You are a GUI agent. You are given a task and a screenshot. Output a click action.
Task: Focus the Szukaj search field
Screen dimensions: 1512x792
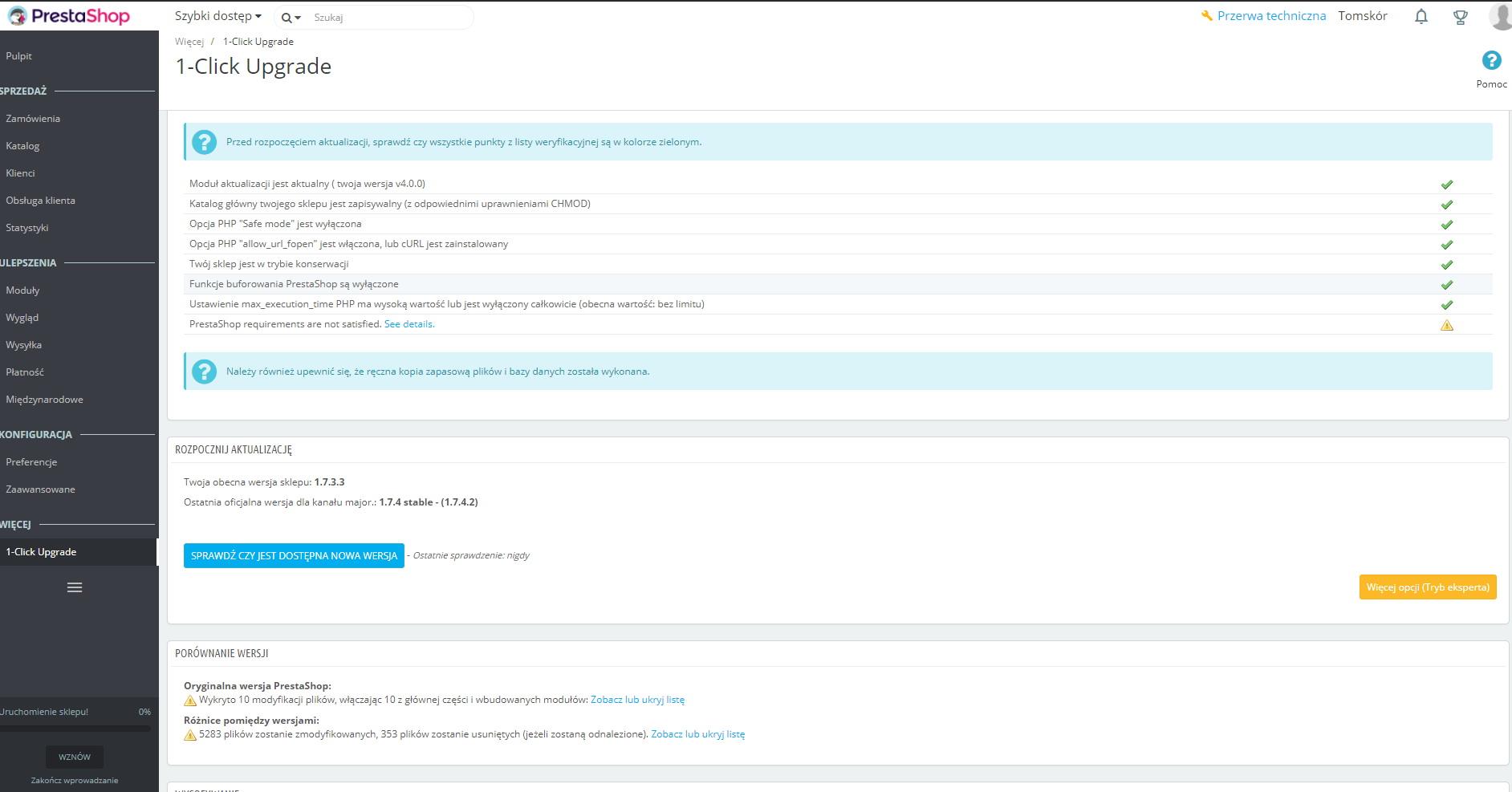coord(390,18)
